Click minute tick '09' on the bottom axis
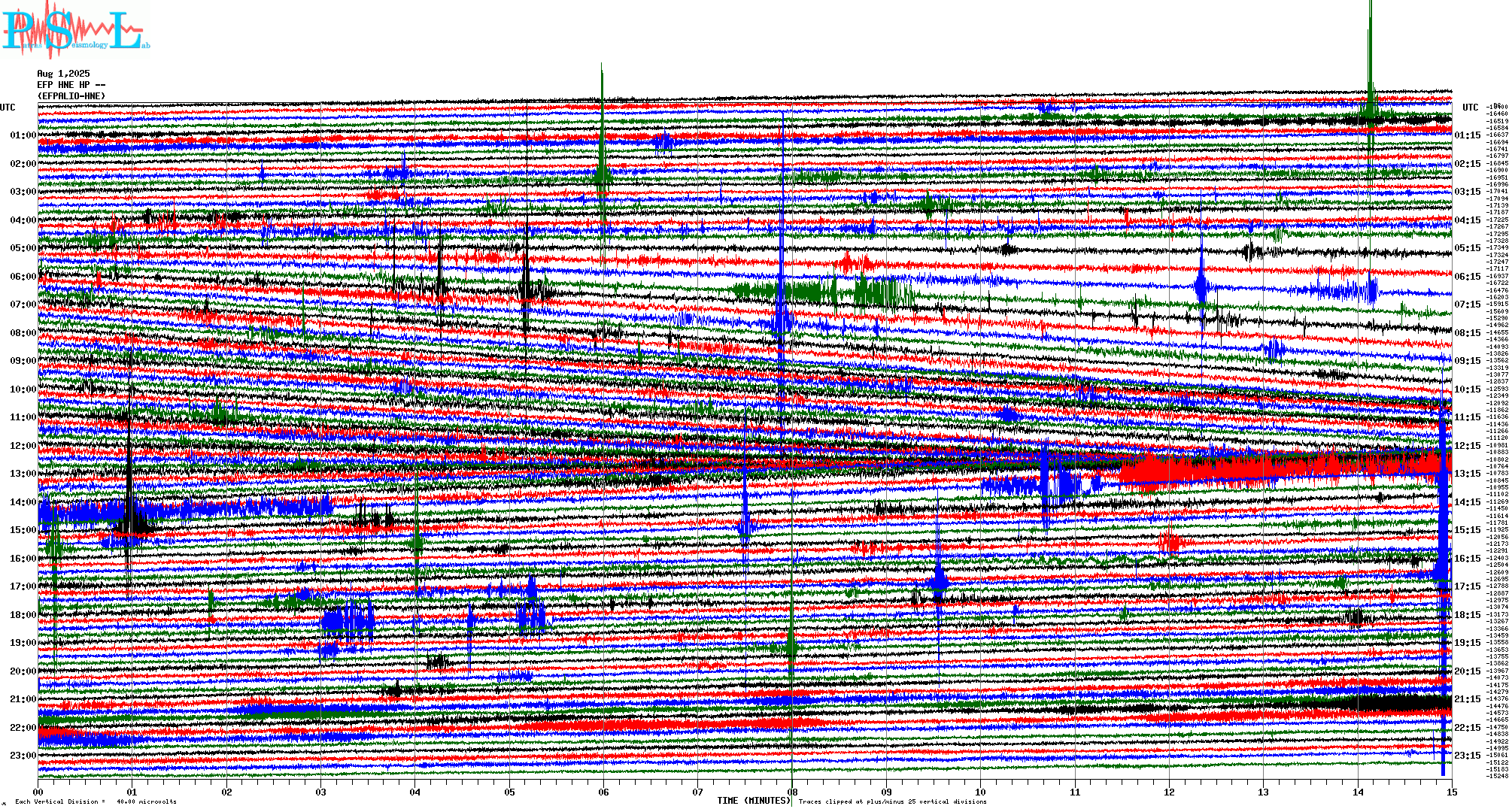The width and height of the screenshot is (1512, 812). coord(886,792)
